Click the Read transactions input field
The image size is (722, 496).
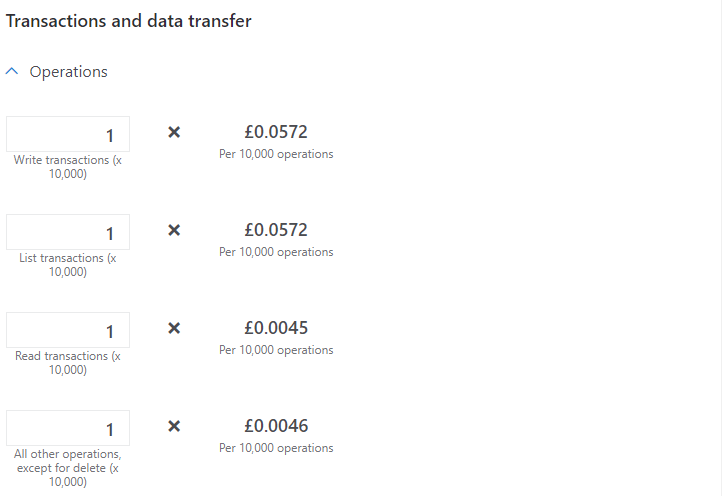coord(68,331)
